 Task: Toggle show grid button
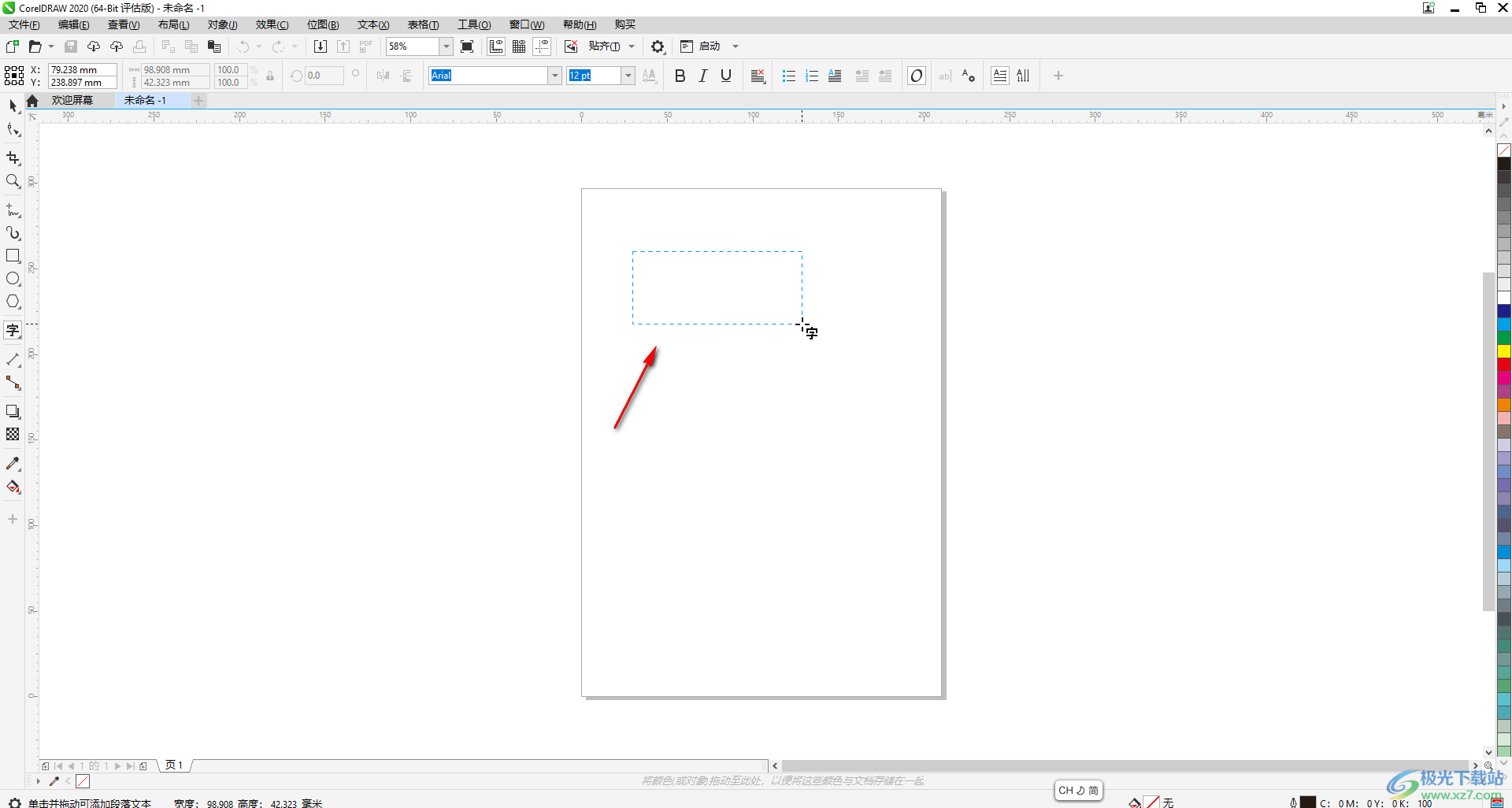[519, 46]
